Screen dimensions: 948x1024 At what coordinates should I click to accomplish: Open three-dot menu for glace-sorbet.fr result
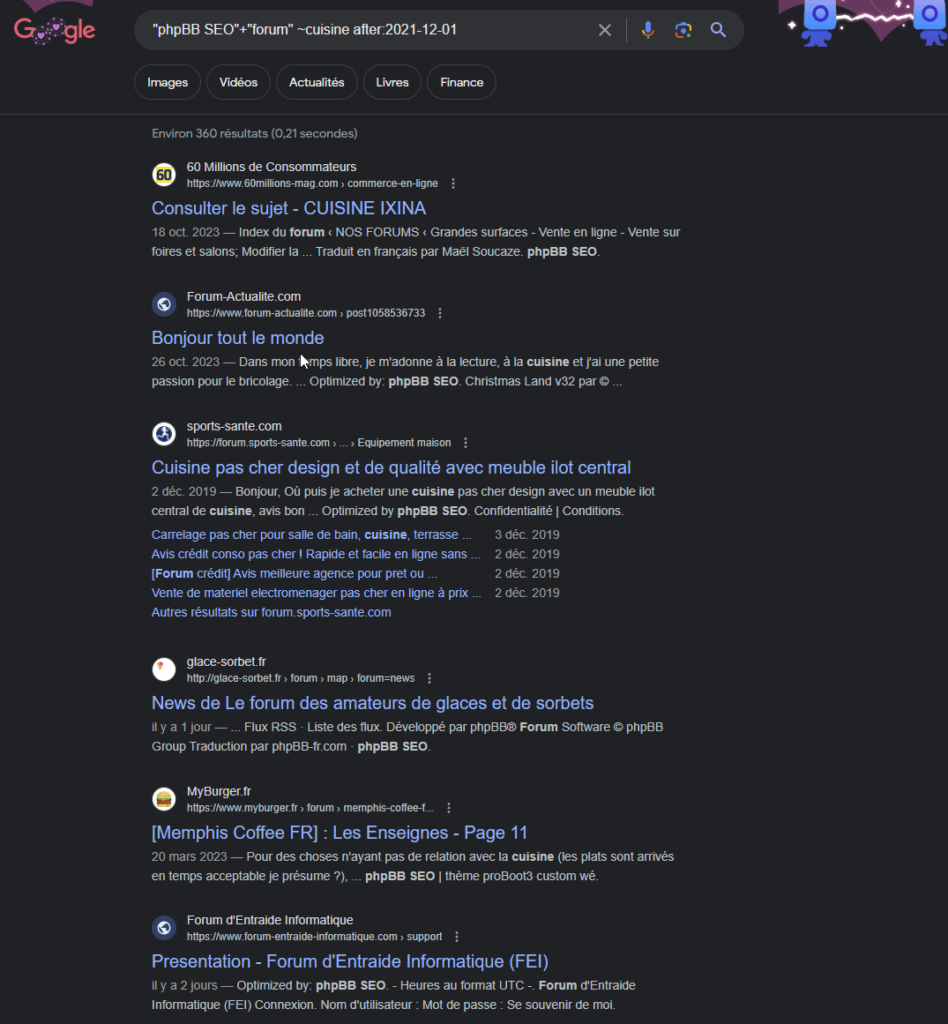tap(429, 679)
